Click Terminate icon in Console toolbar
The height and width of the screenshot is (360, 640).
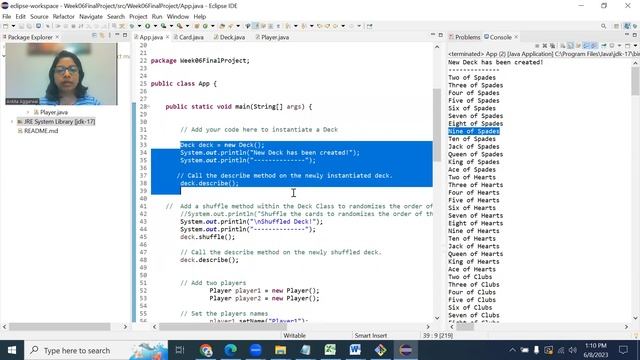point(537,46)
